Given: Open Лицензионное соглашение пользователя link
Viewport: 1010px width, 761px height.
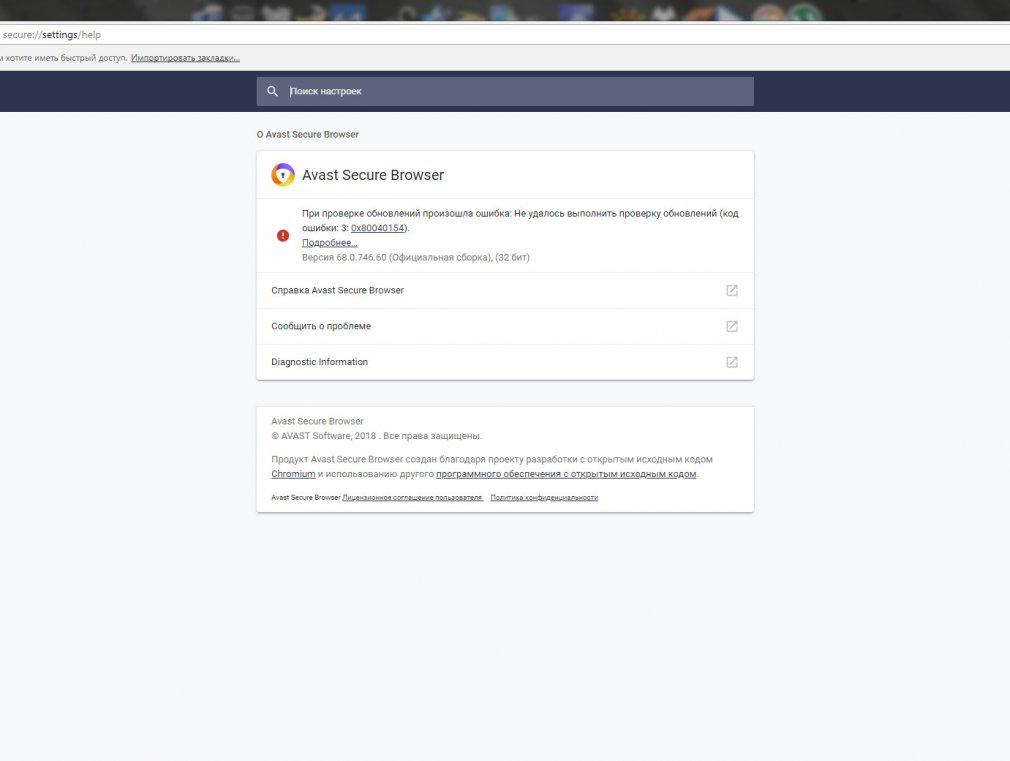Looking at the screenshot, I should point(412,497).
